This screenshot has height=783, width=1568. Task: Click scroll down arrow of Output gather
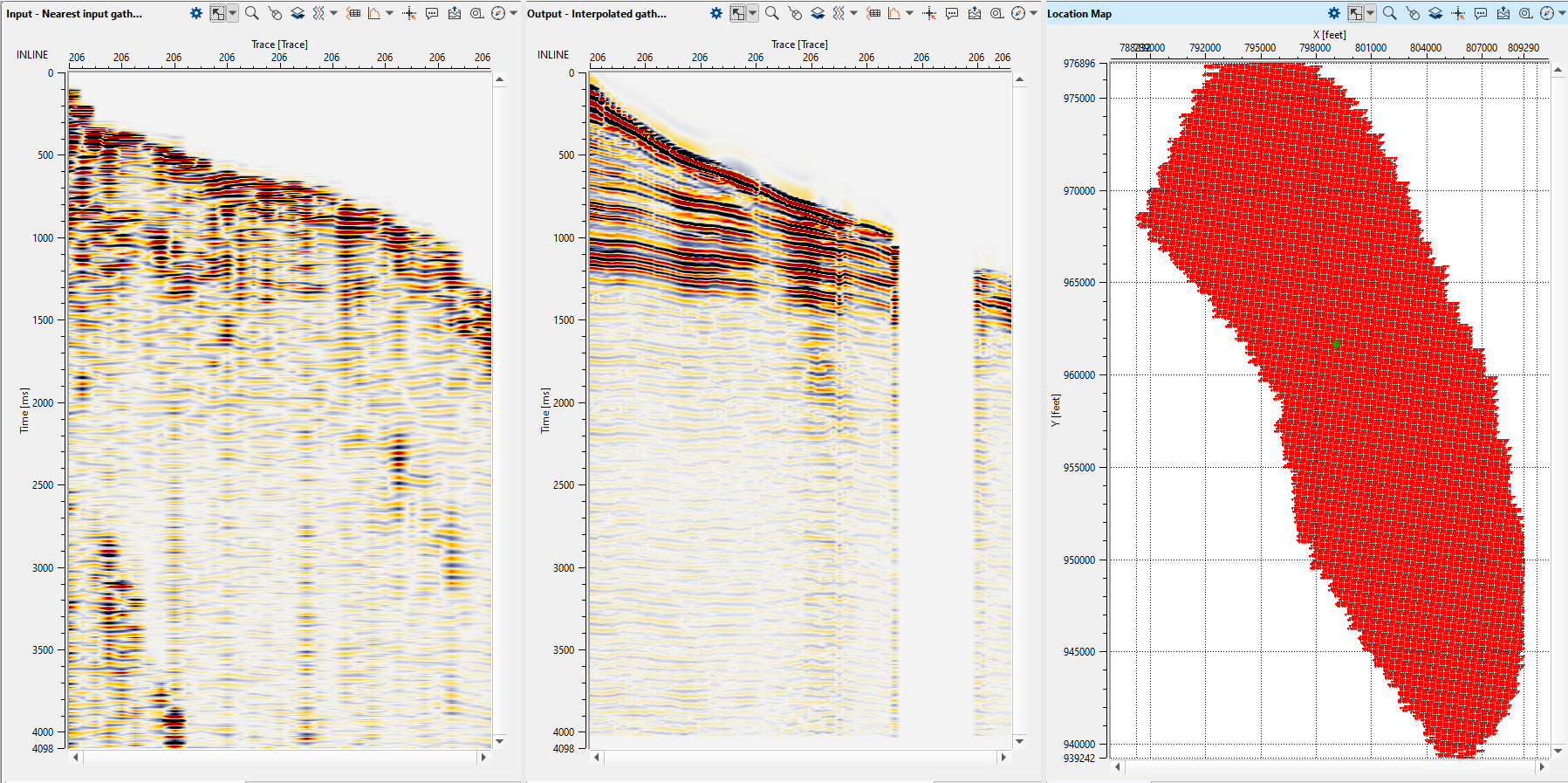coord(1019,741)
